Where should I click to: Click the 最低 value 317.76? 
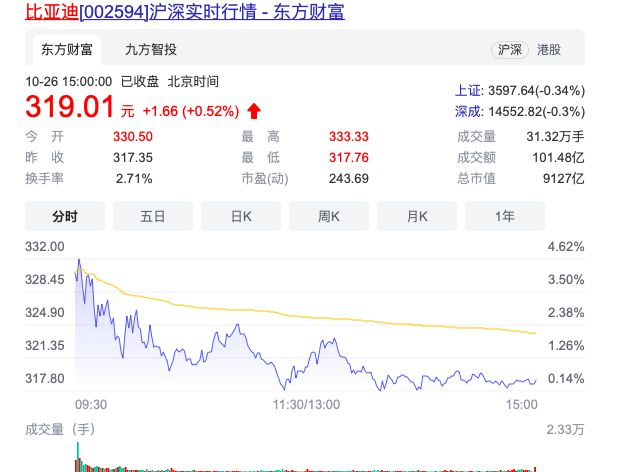(x=349, y=157)
